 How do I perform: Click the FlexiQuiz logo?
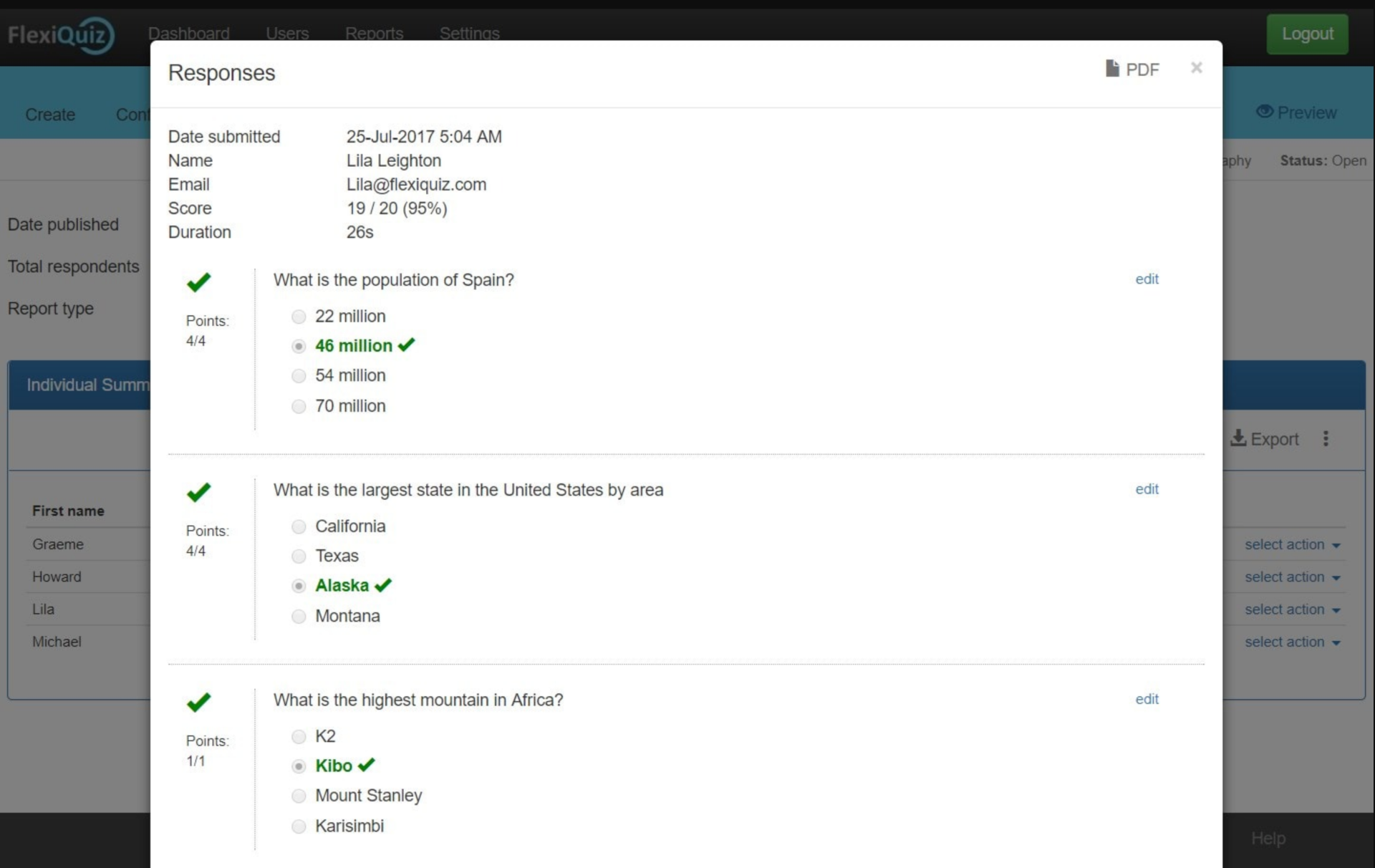61,34
